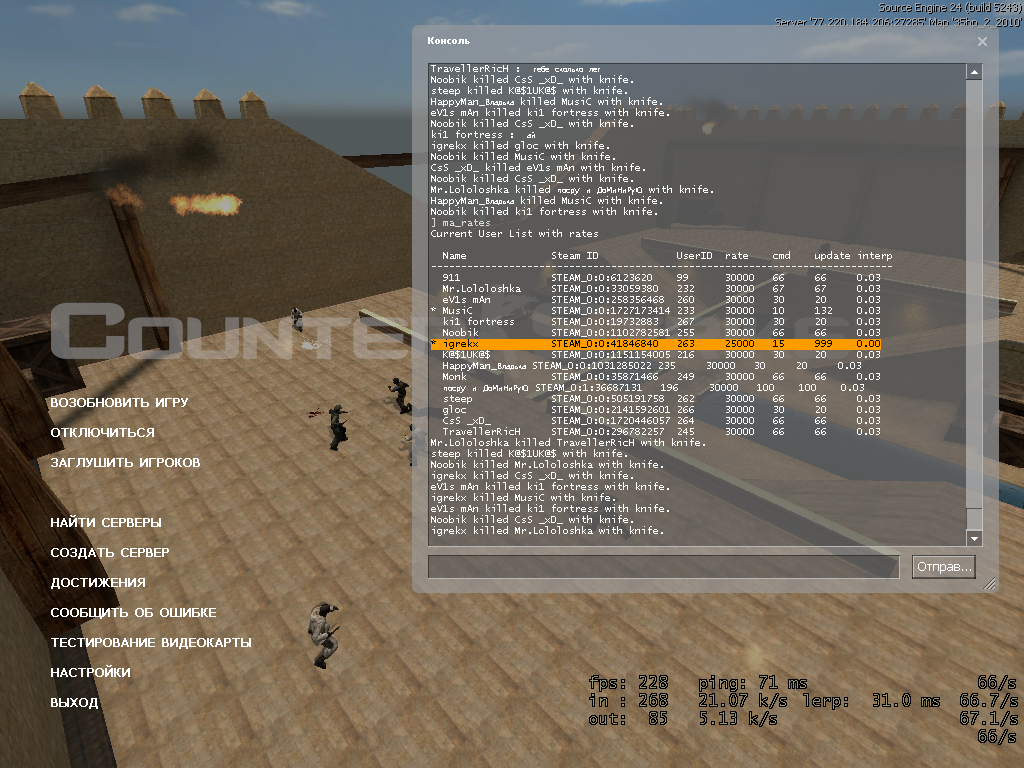Image resolution: width=1024 pixels, height=768 pixels.
Task: Select ОТКЛЮЧИТЬСЯ to disconnect from server
Action: [103, 432]
